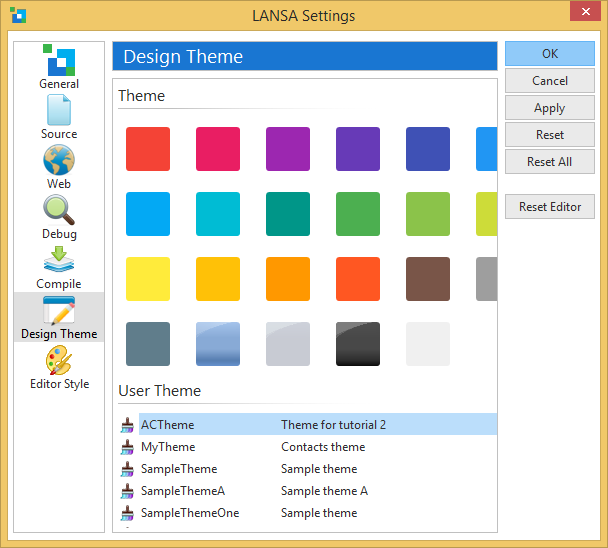Click the brush icon beside SampleThemeA
Image resolution: width=608 pixels, height=548 pixels.
pos(127,491)
